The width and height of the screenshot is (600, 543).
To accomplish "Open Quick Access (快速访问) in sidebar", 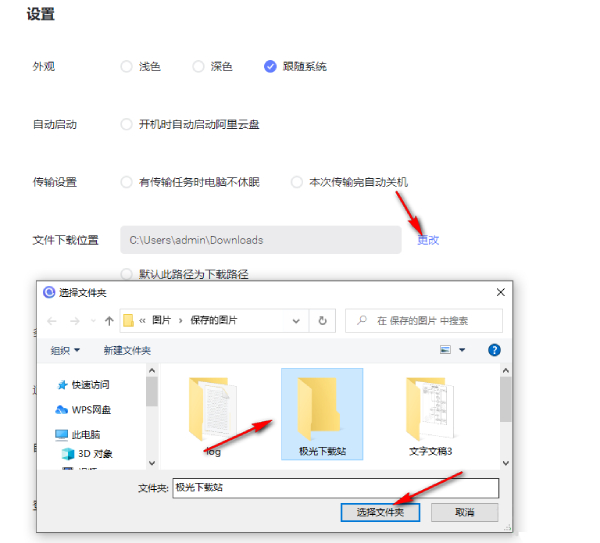I will pyautogui.click(x=89, y=385).
